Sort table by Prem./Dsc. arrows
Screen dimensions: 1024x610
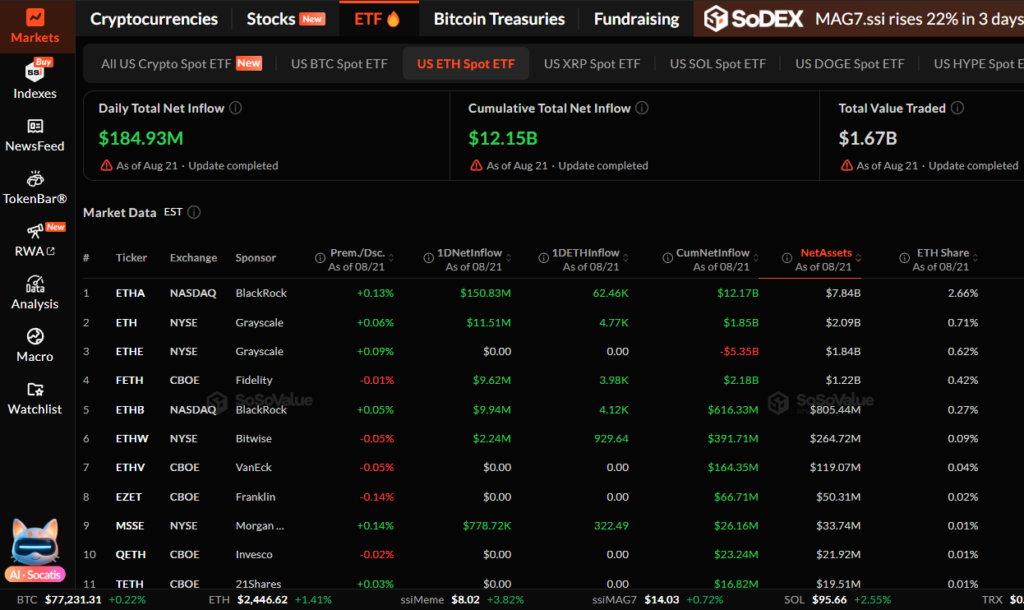pyautogui.click(x=391, y=258)
